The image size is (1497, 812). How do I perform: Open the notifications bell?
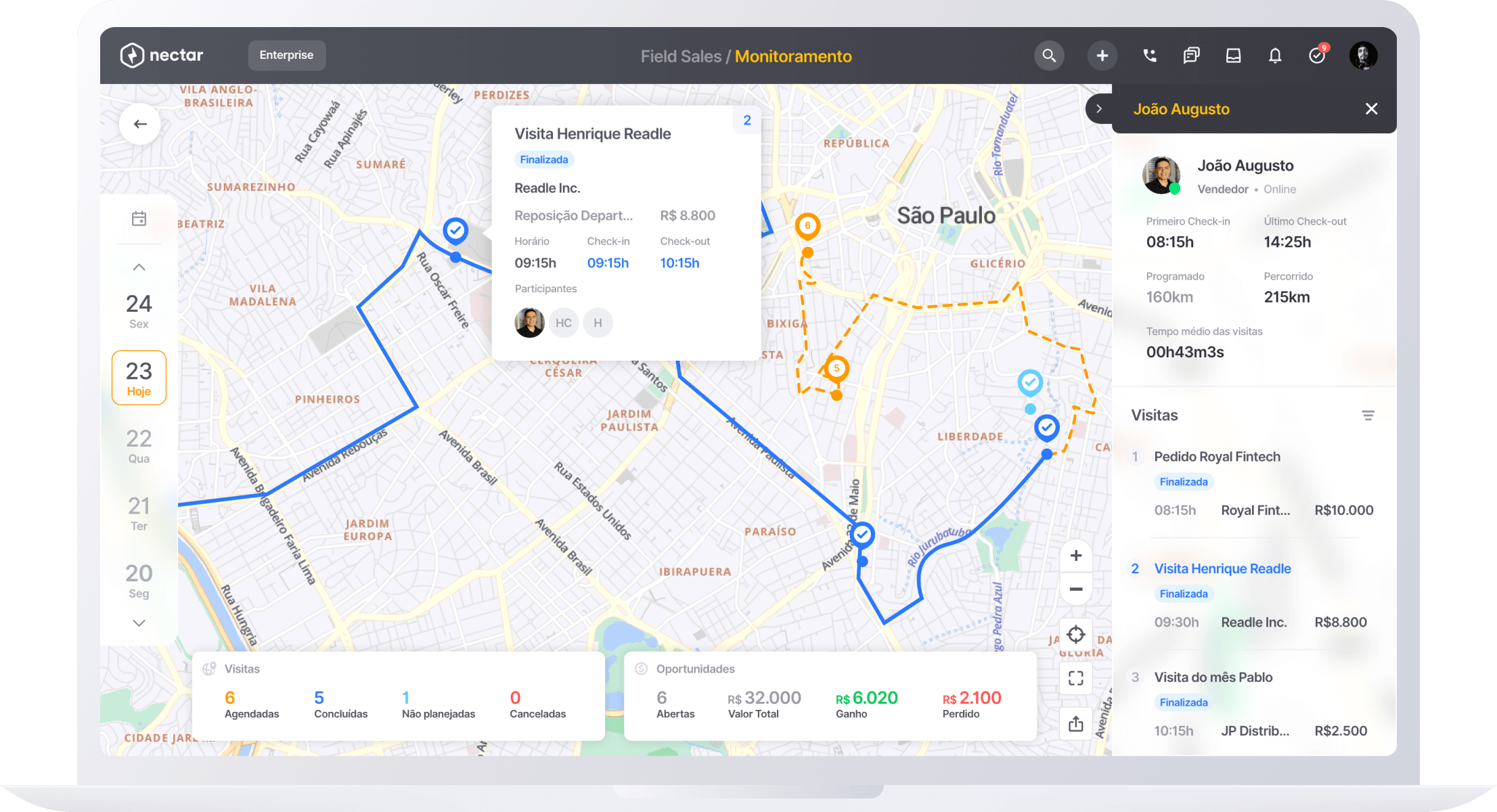[1275, 55]
